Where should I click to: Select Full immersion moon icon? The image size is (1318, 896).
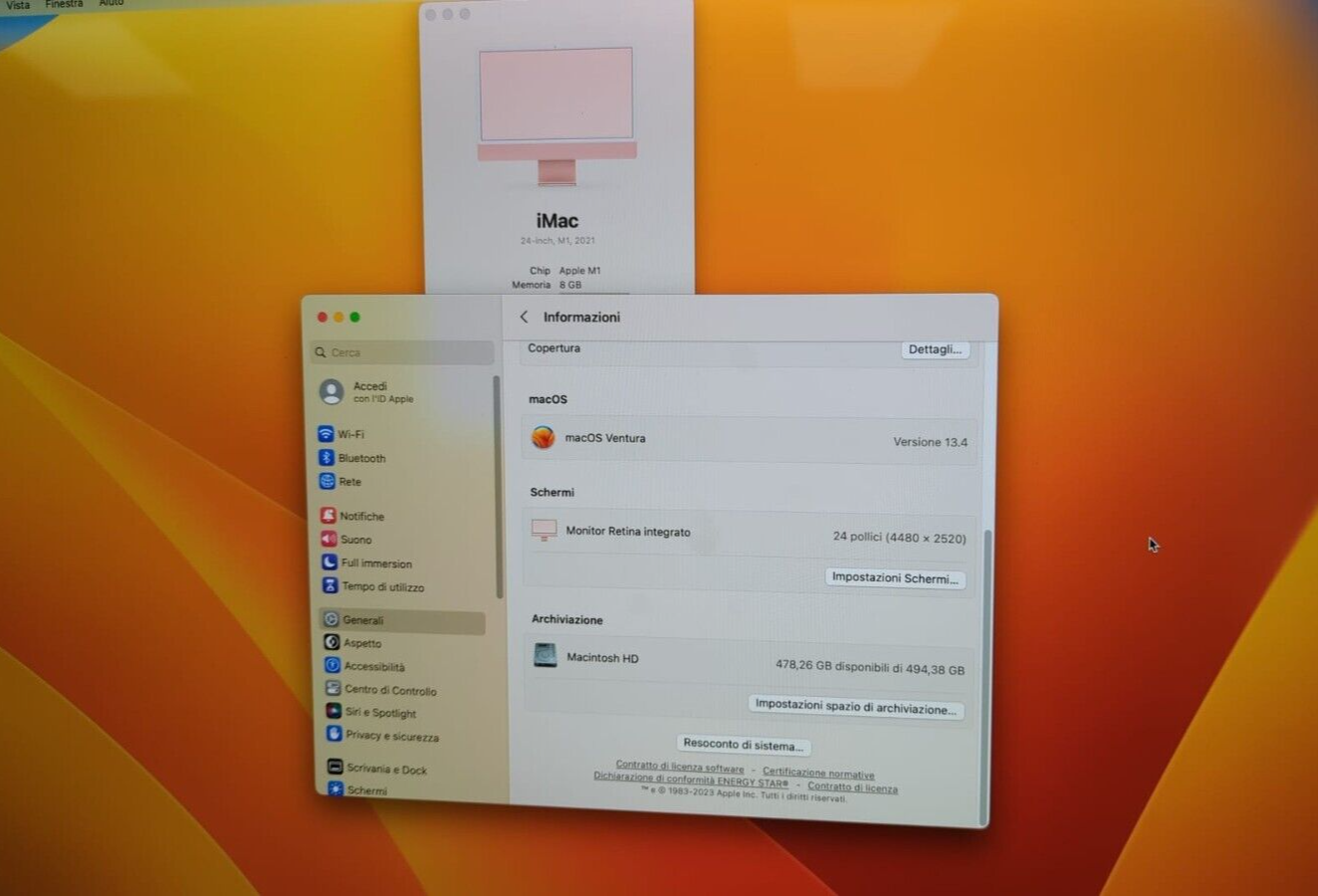click(329, 561)
